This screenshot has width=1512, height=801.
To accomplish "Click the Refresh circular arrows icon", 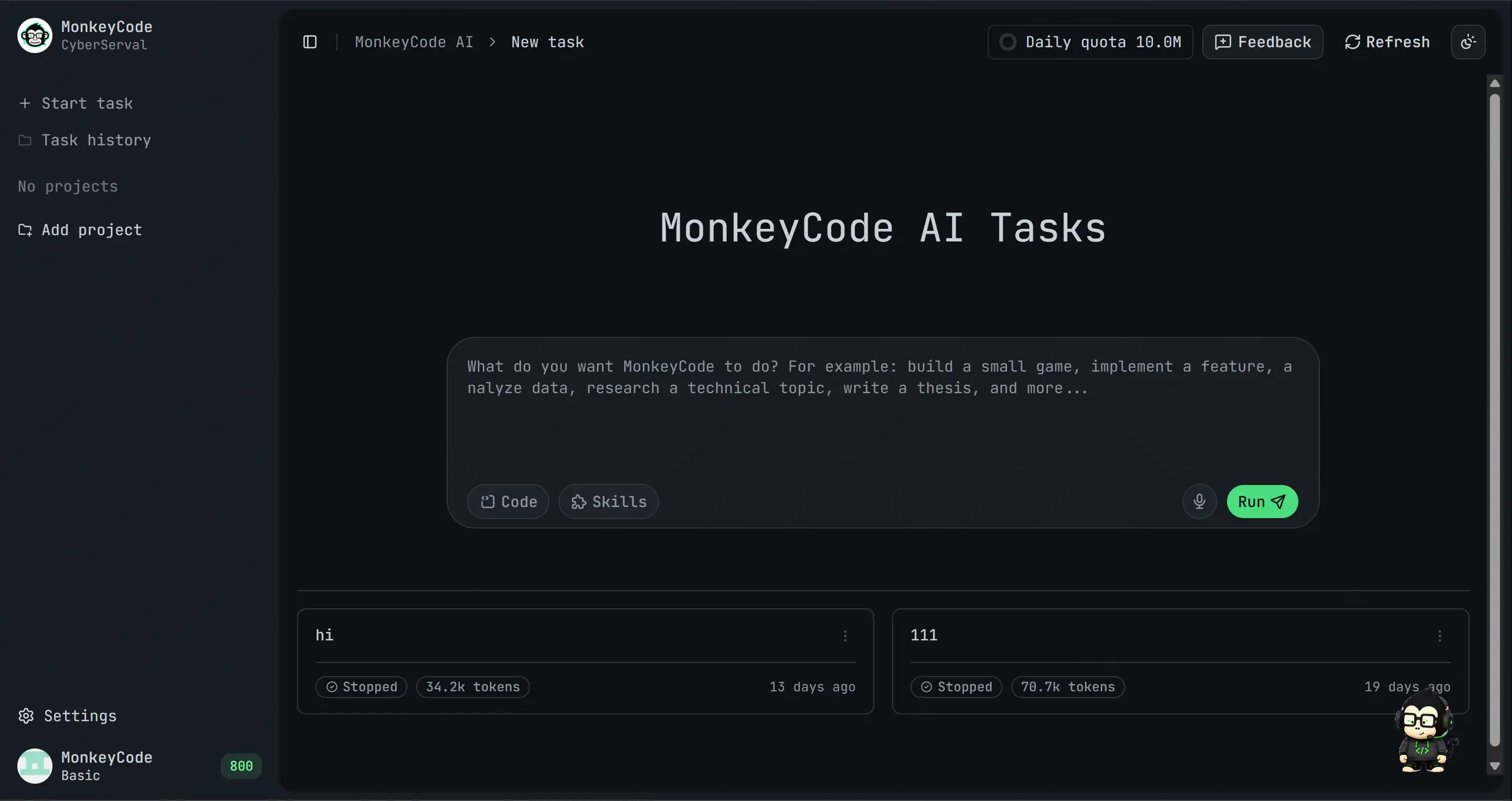I will tap(1352, 41).
